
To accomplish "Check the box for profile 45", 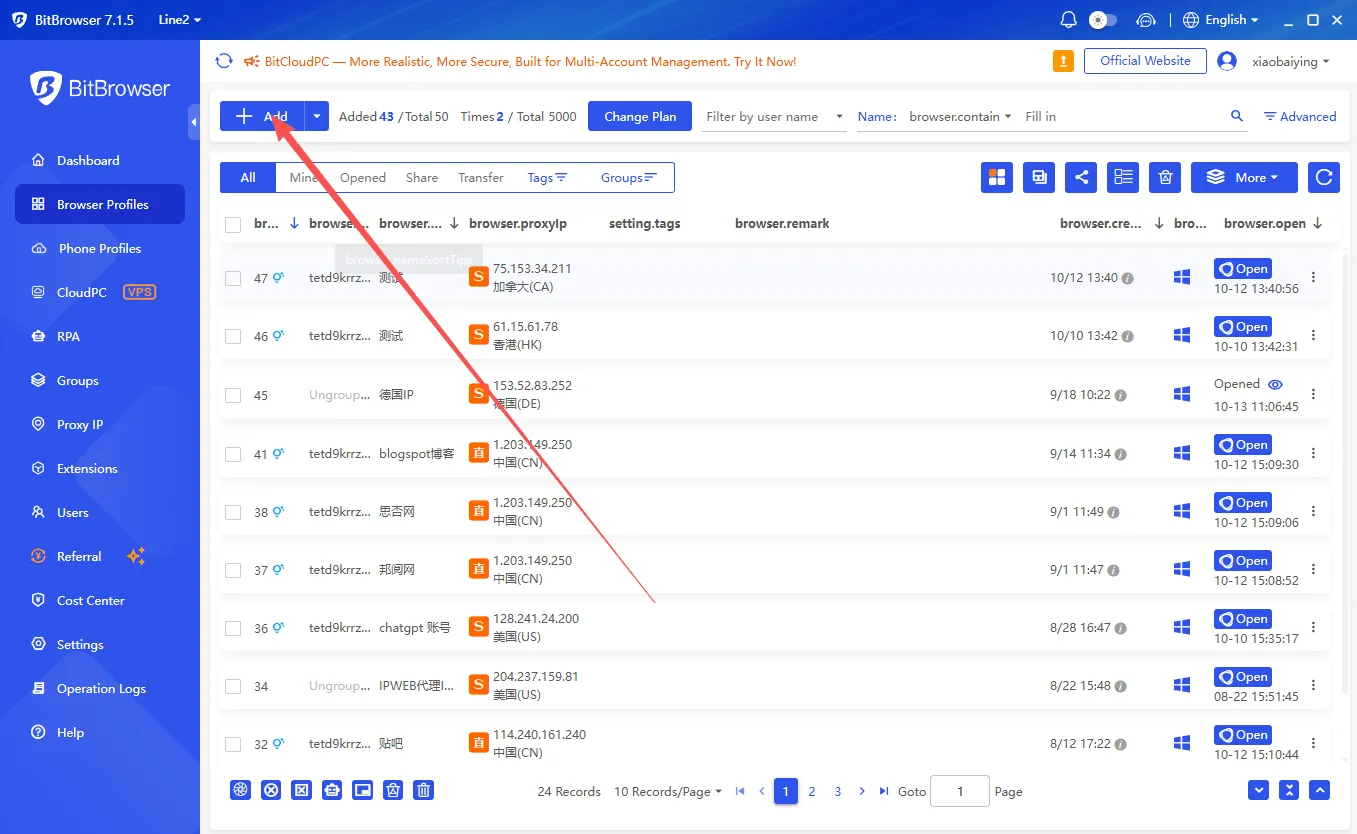I will tap(233, 395).
